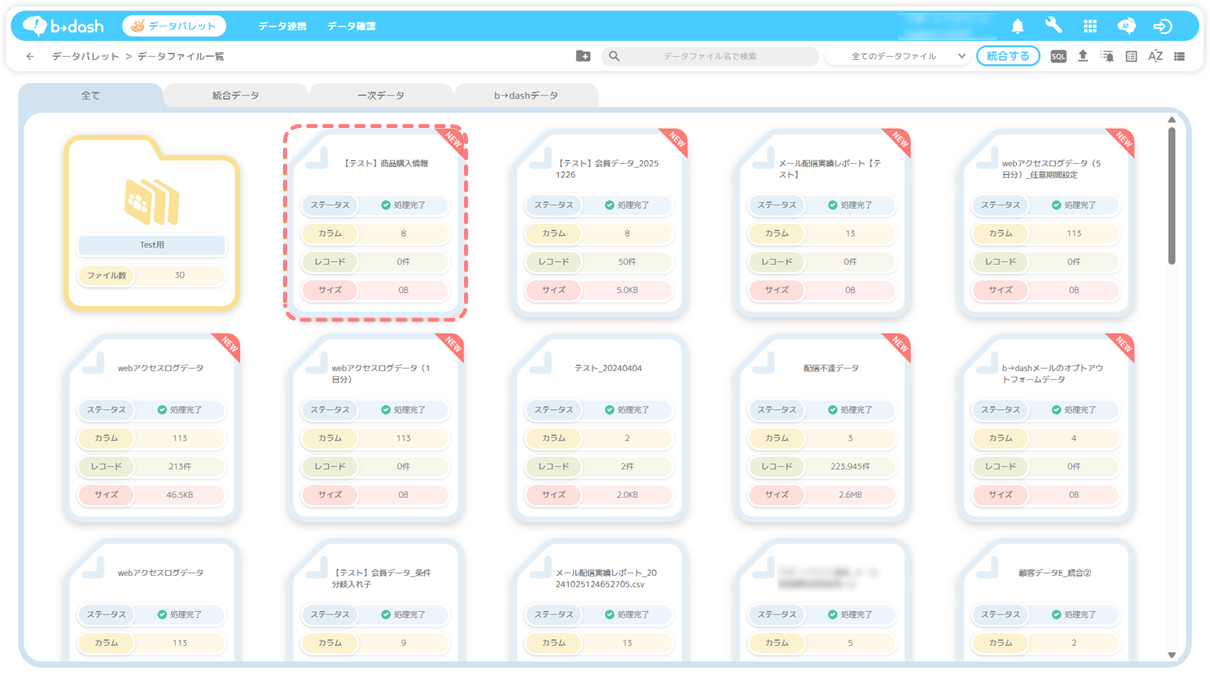The width and height of the screenshot is (1210, 680).
Task: Switch to list view icon
Action: click(1179, 57)
